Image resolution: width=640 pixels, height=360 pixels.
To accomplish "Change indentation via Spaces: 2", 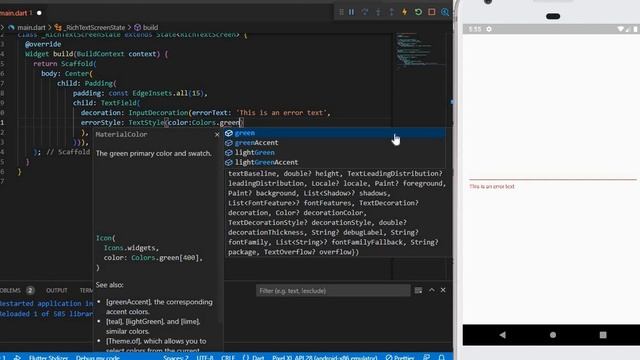I will point(176,357).
